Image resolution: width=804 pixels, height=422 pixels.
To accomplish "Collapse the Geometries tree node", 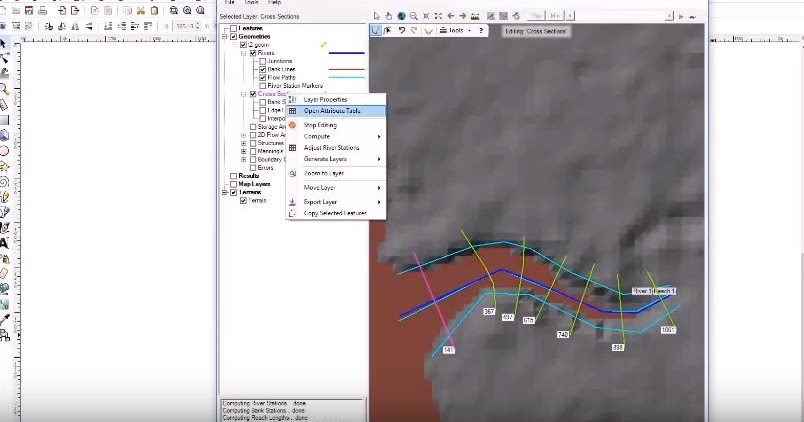I will (225, 36).
